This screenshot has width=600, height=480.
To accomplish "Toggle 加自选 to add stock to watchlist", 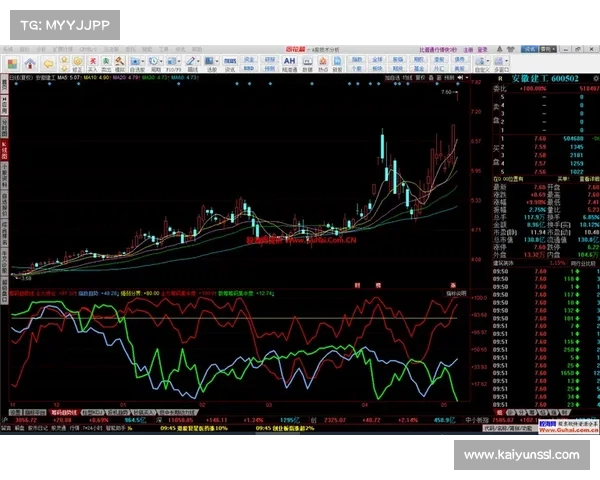I will click(x=391, y=76).
